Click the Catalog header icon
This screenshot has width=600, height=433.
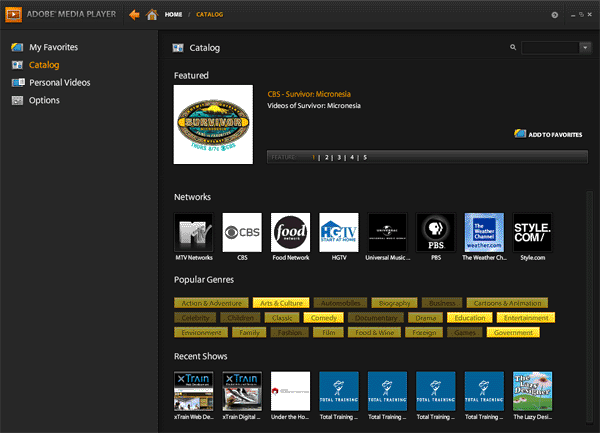[178, 48]
